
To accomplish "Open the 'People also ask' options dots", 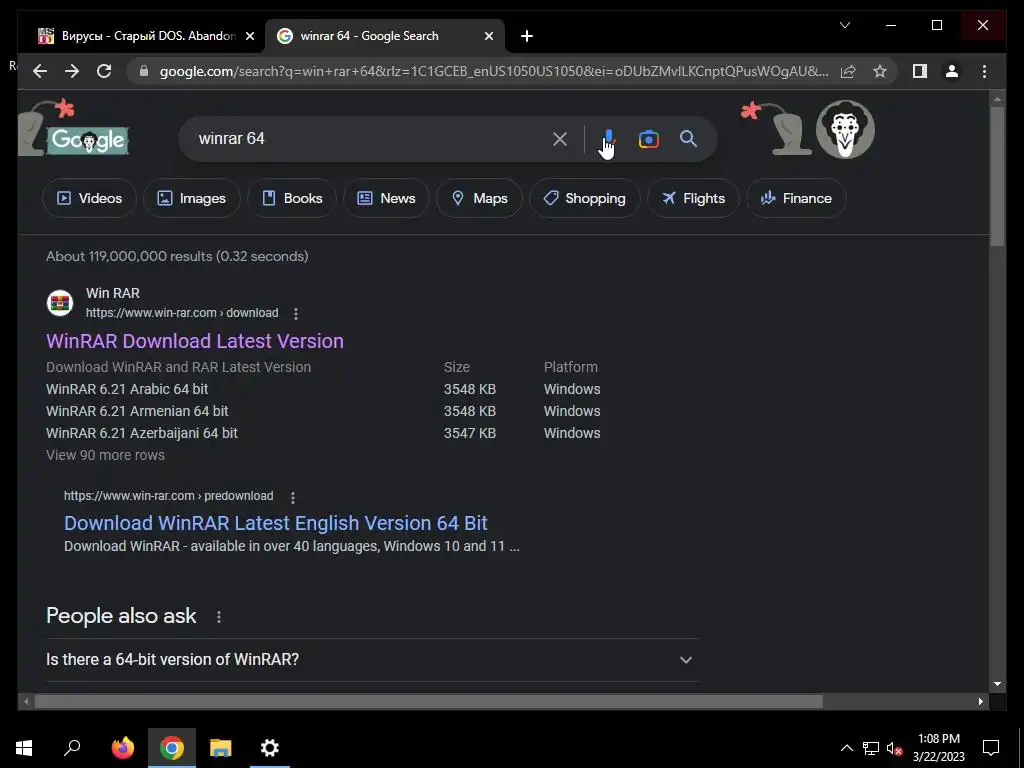I will [219, 616].
